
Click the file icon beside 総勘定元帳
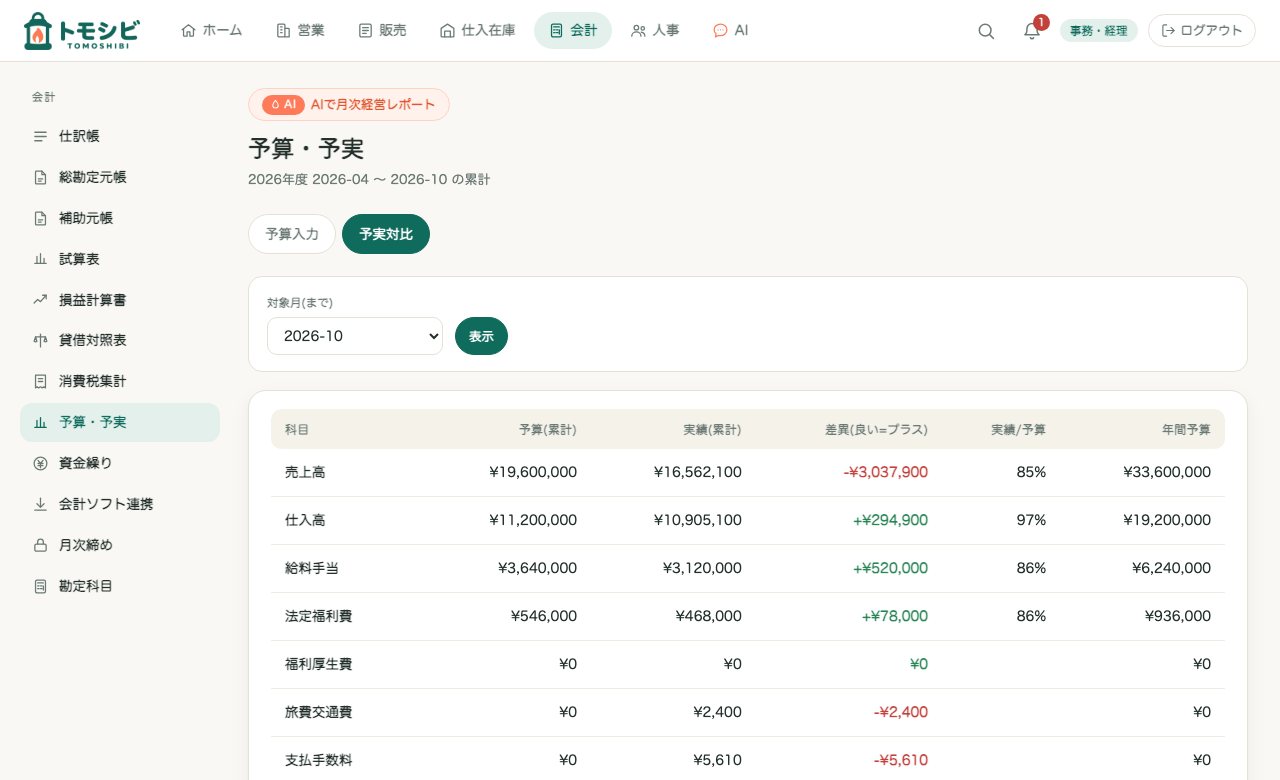pyautogui.click(x=40, y=177)
